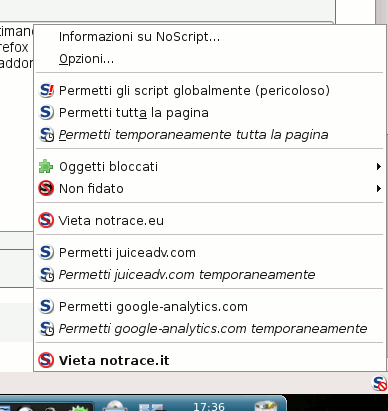Click the S icon beside Permetti tutta la pagina
388x411 pixels.
(46, 112)
